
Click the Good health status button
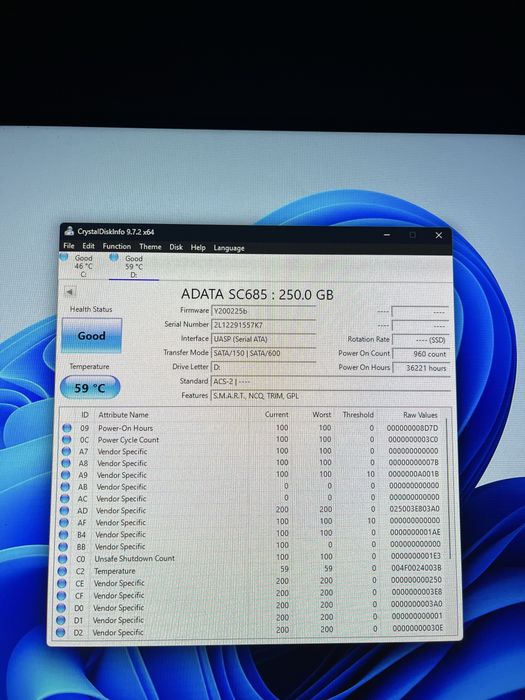[92, 336]
